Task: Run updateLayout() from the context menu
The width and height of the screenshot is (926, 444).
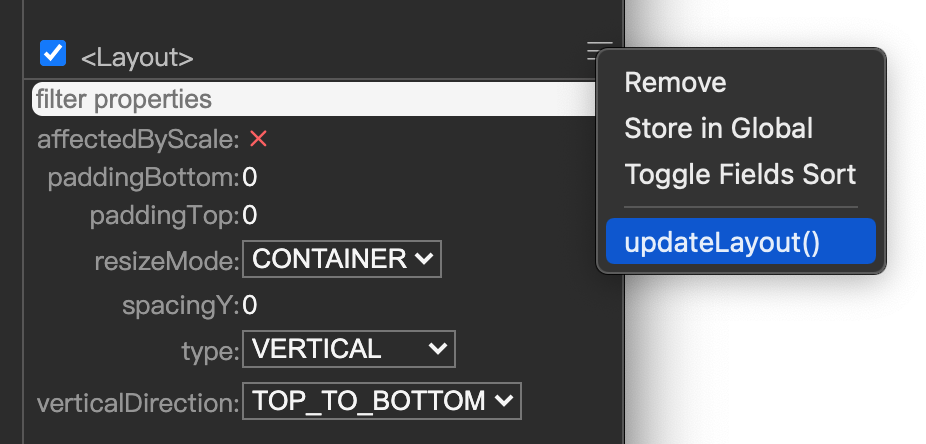Action: (722, 242)
